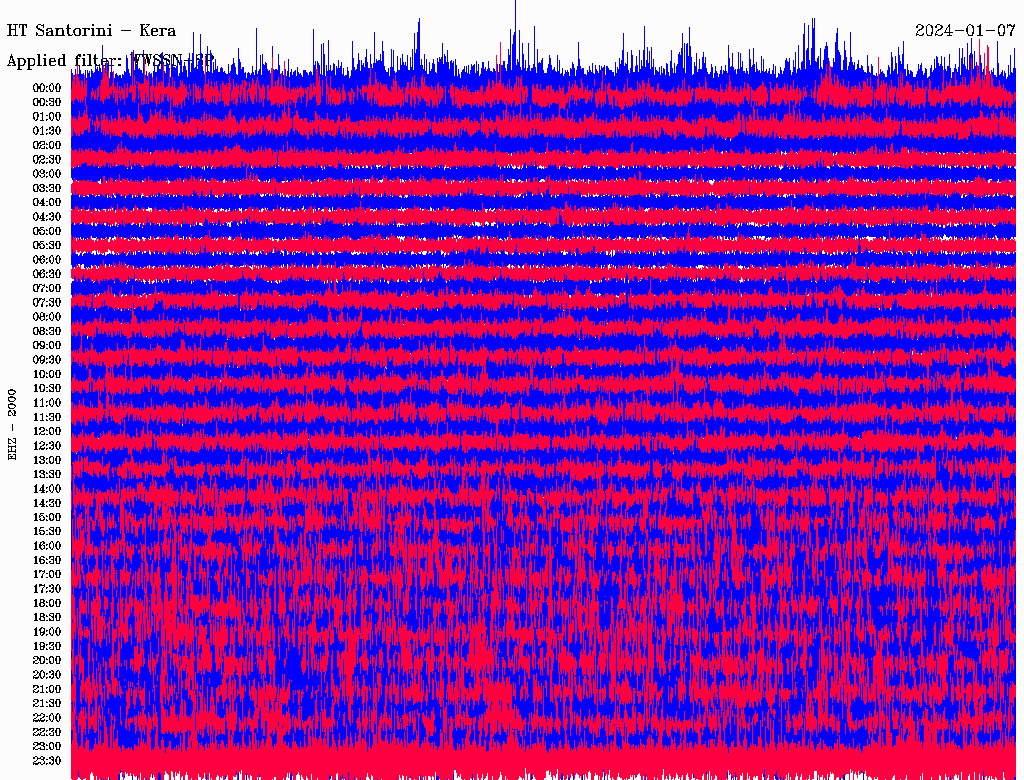Screen dimensions: 1024x780
Task: Select the 14:00 time row label
Action: tap(47, 489)
